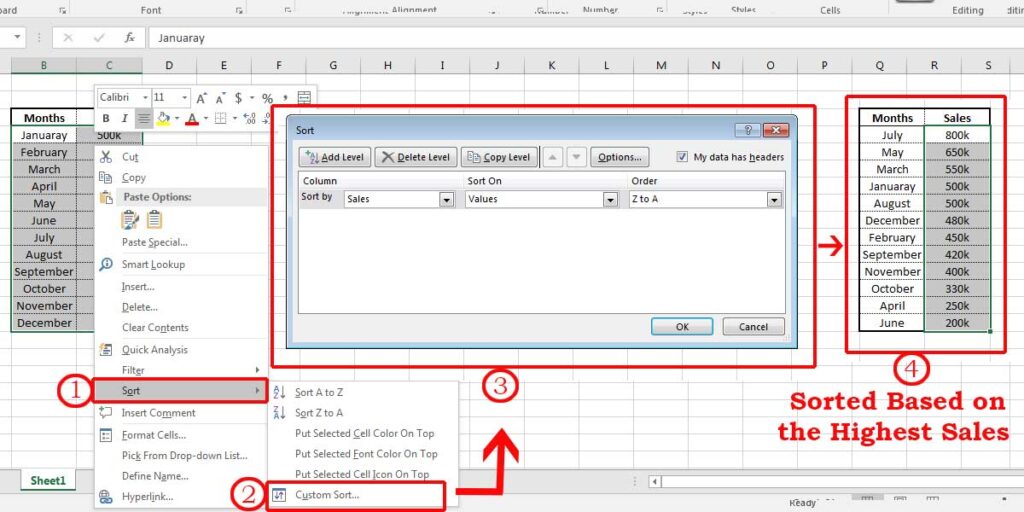Click the Hyperlink globe icon

click(105, 497)
